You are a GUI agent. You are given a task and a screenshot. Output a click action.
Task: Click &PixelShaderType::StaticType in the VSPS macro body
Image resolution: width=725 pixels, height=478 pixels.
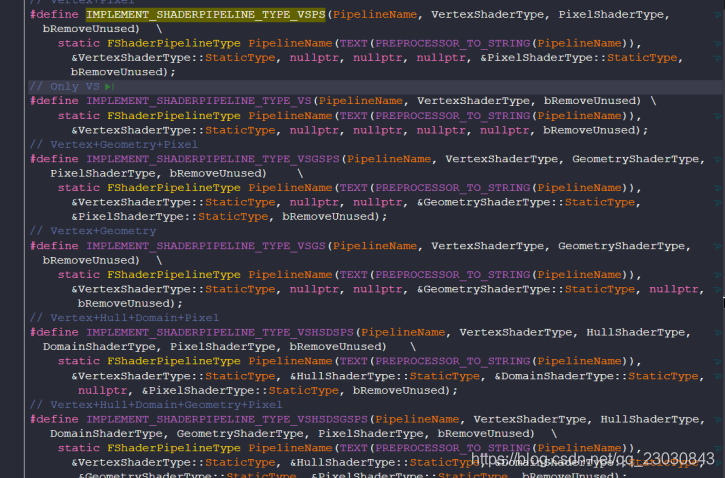pyautogui.click(x=579, y=58)
